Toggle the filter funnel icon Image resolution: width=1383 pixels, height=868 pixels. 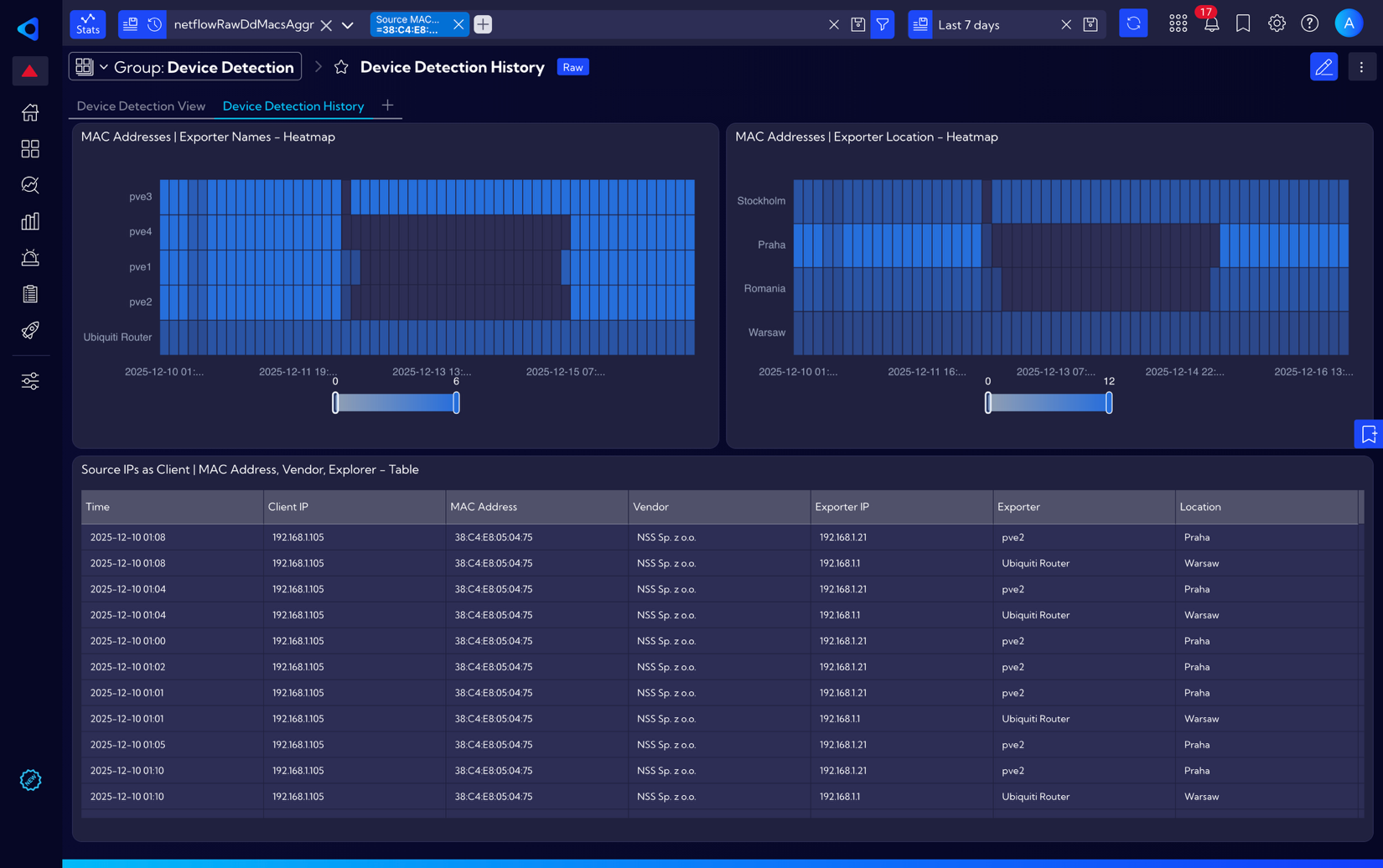click(883, 24)
